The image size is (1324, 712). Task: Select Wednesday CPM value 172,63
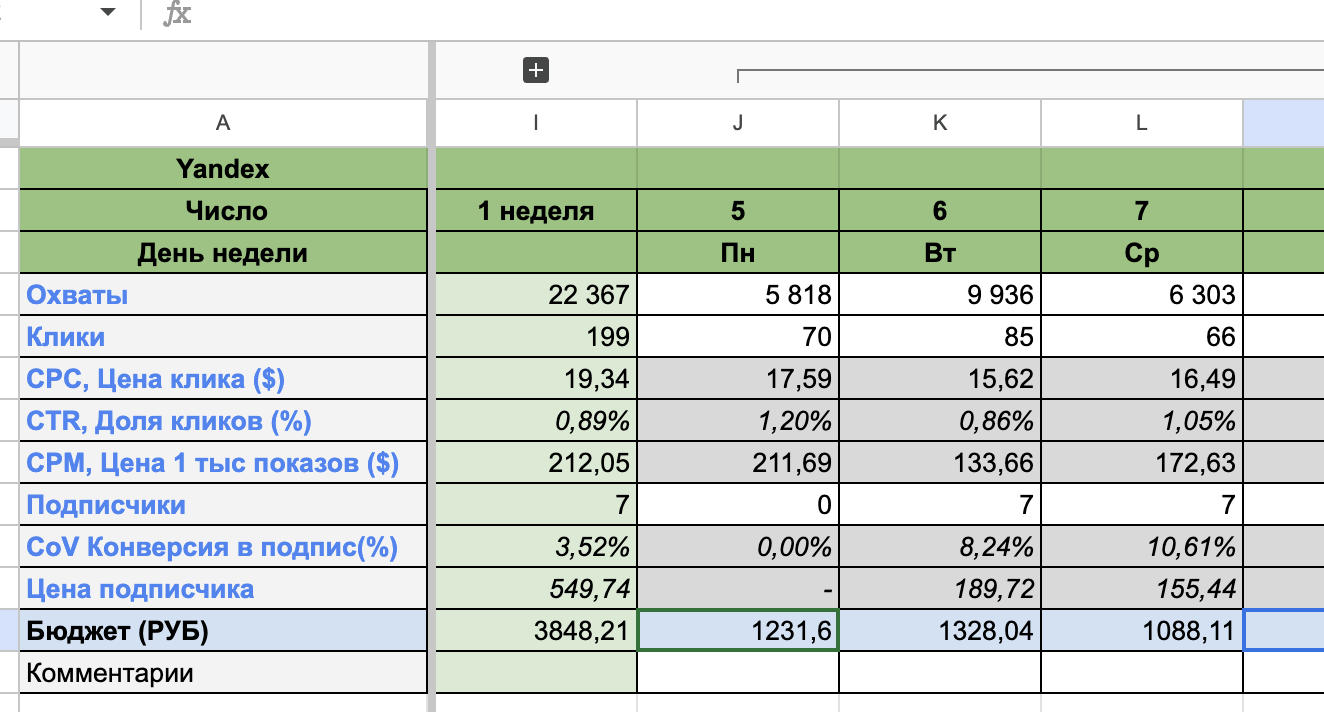click(x=1142, y=463)
